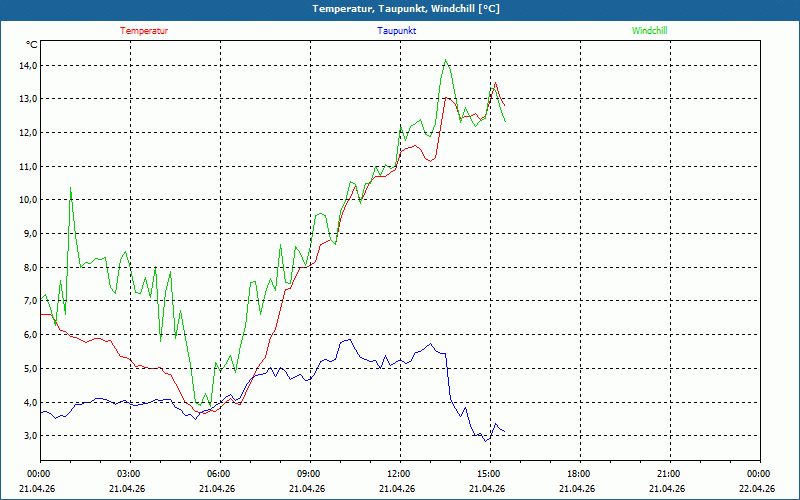Click the 22.04.26 date label
The width and height of the screenshot is (800, 500).
point(758,489)
